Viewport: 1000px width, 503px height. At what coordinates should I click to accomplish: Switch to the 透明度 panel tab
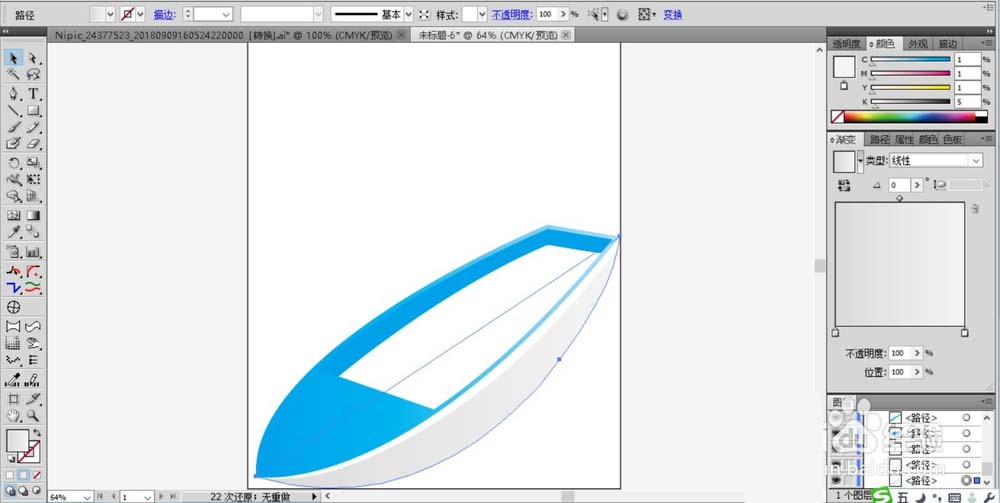click(846, 44)
